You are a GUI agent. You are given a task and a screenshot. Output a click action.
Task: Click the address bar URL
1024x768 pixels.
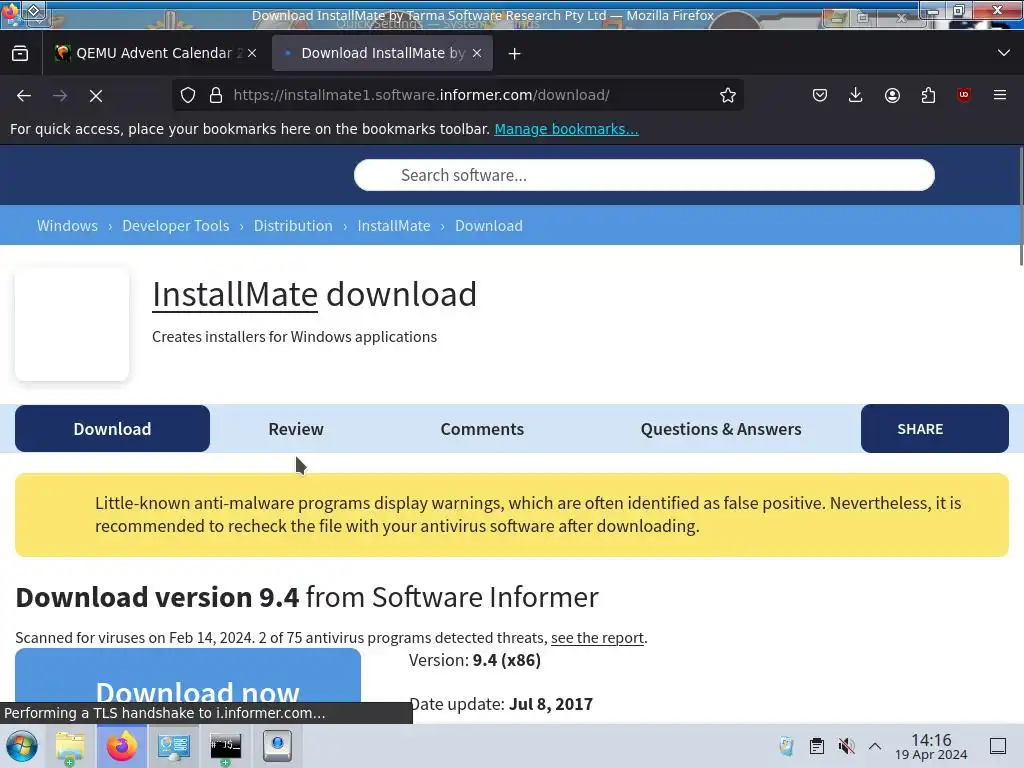point(421,95)
